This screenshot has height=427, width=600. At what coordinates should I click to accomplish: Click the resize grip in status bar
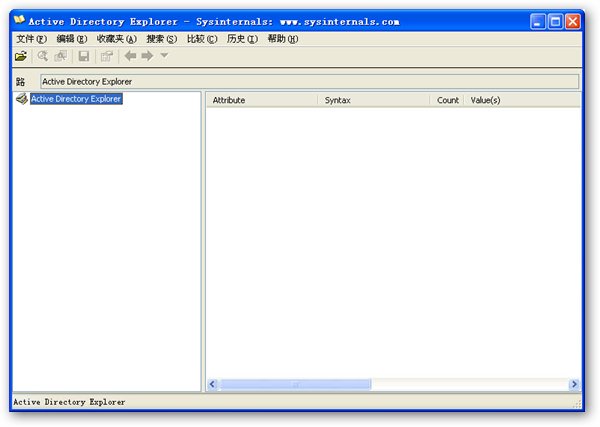(577, 404)
